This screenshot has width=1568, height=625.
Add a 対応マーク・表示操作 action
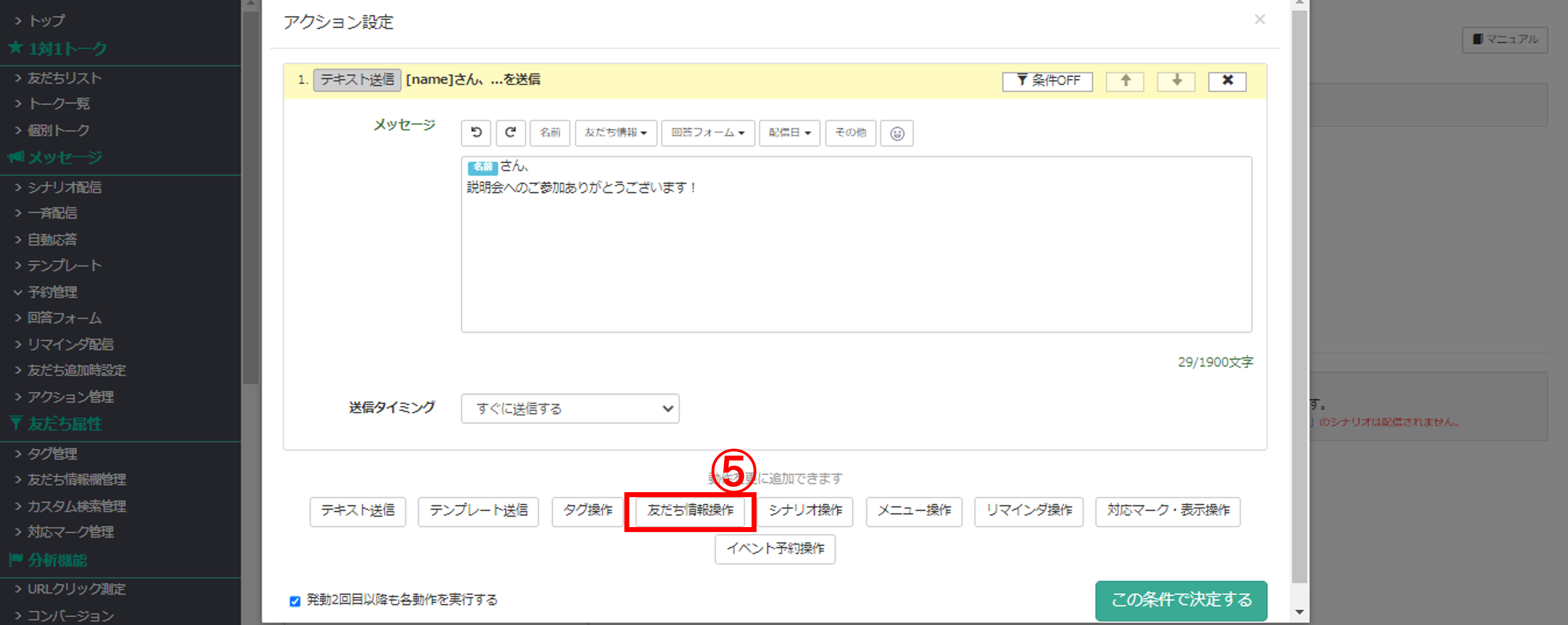click(x=1168, y=511)
